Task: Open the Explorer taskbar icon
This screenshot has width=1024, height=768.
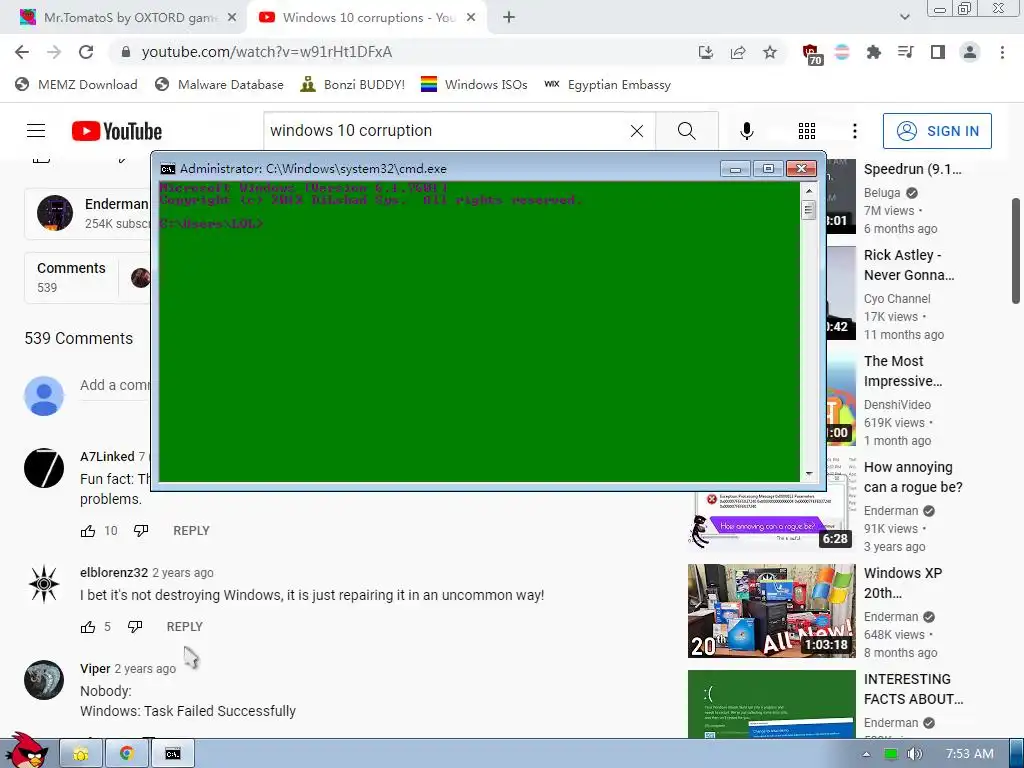Action: [x=82, y=754]
